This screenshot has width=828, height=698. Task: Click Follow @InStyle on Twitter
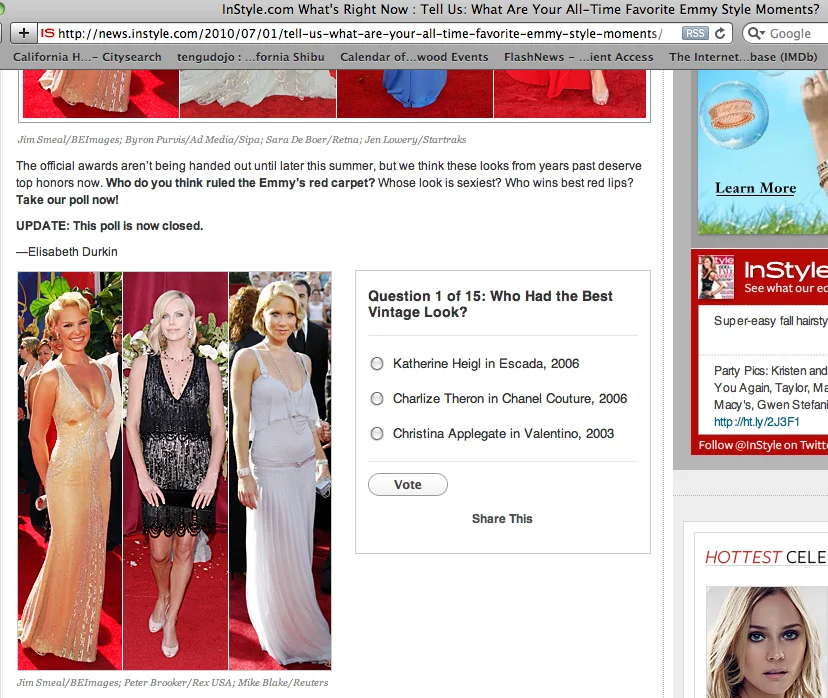(x=763, y=445)
